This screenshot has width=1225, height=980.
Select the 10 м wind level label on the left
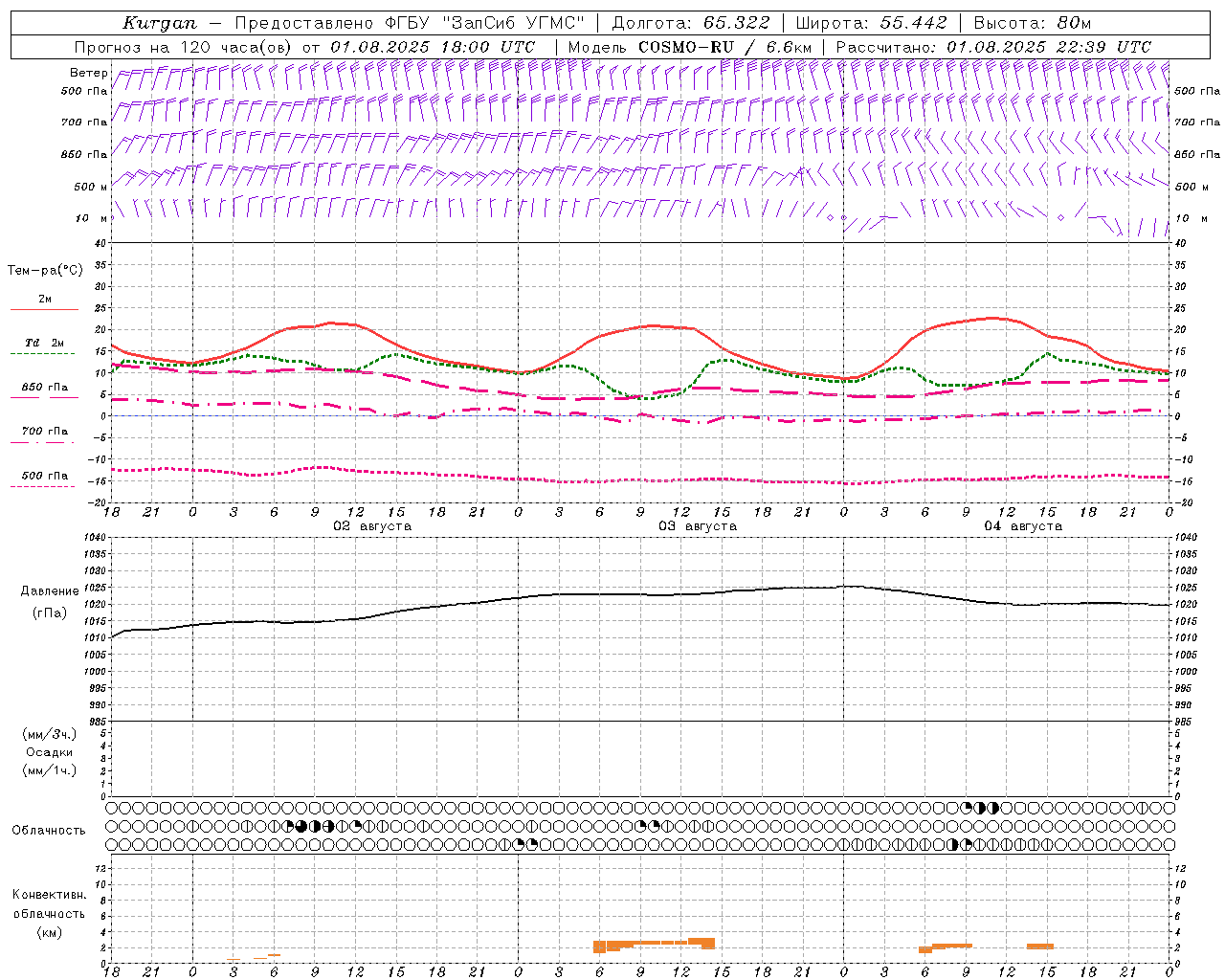click(x=91, y=218)
